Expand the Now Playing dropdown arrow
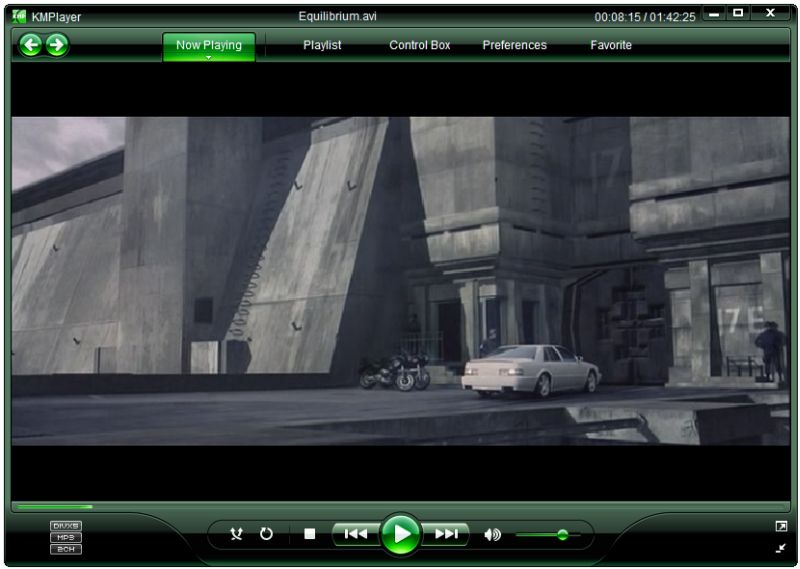Viewport: 800px width, 569px height. (x=208, y=58)
